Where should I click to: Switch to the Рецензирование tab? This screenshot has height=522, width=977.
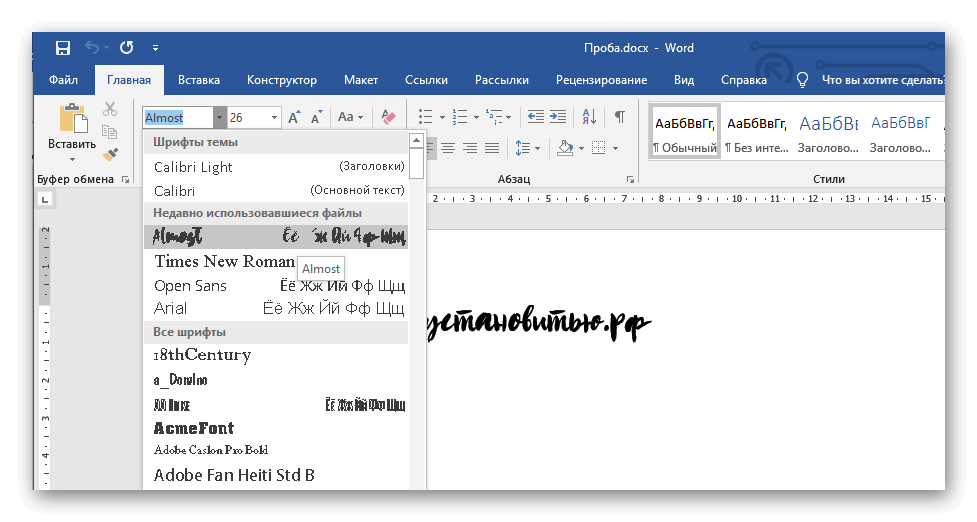601,80
